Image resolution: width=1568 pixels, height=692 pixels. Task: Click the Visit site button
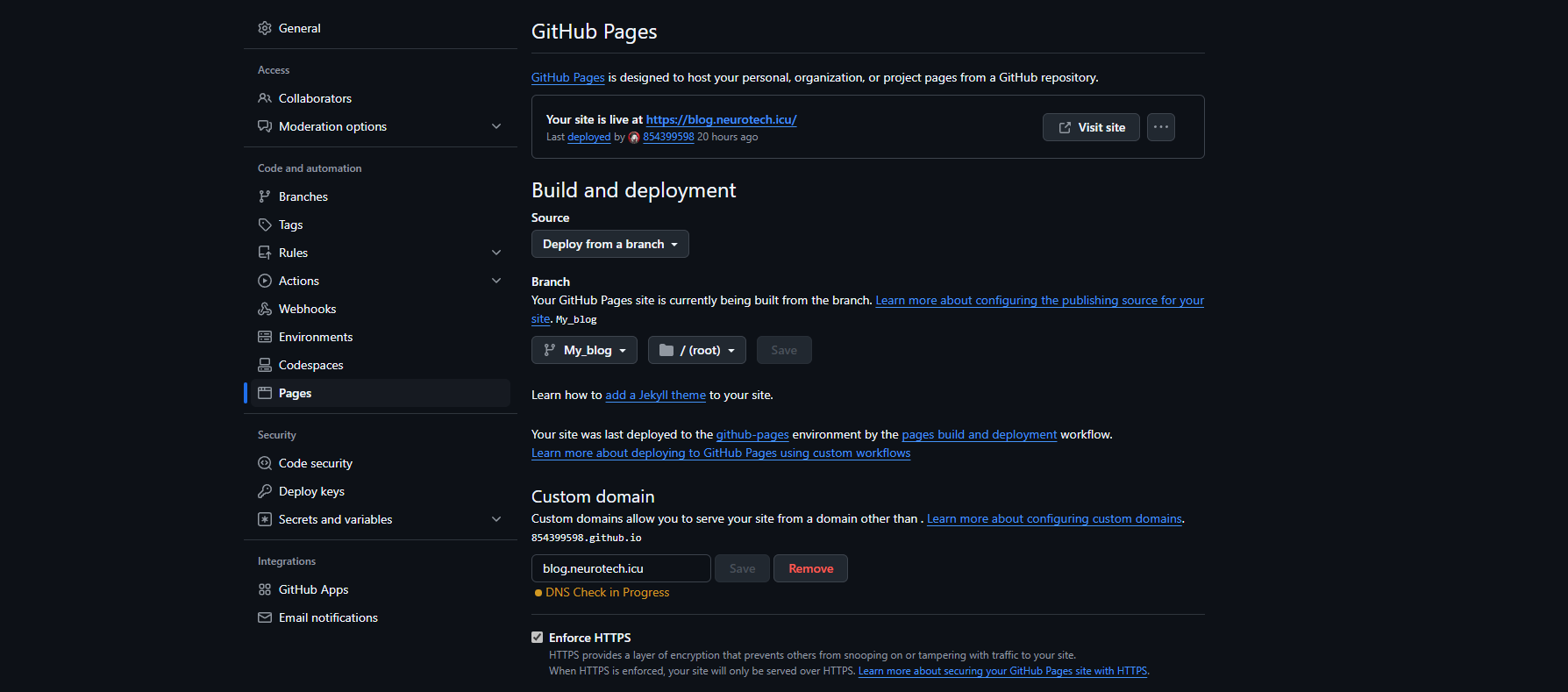[x=1091, y=127]
